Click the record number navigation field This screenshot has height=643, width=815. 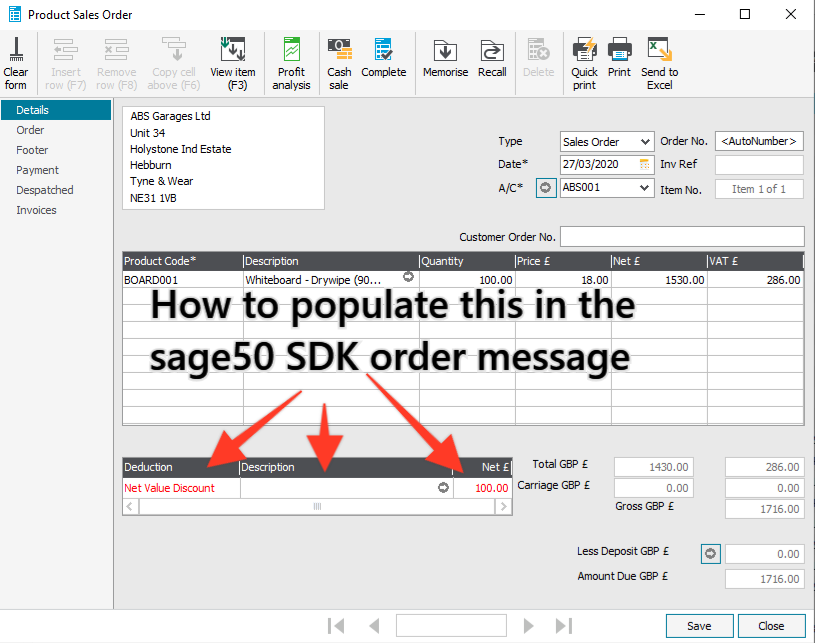451,625
